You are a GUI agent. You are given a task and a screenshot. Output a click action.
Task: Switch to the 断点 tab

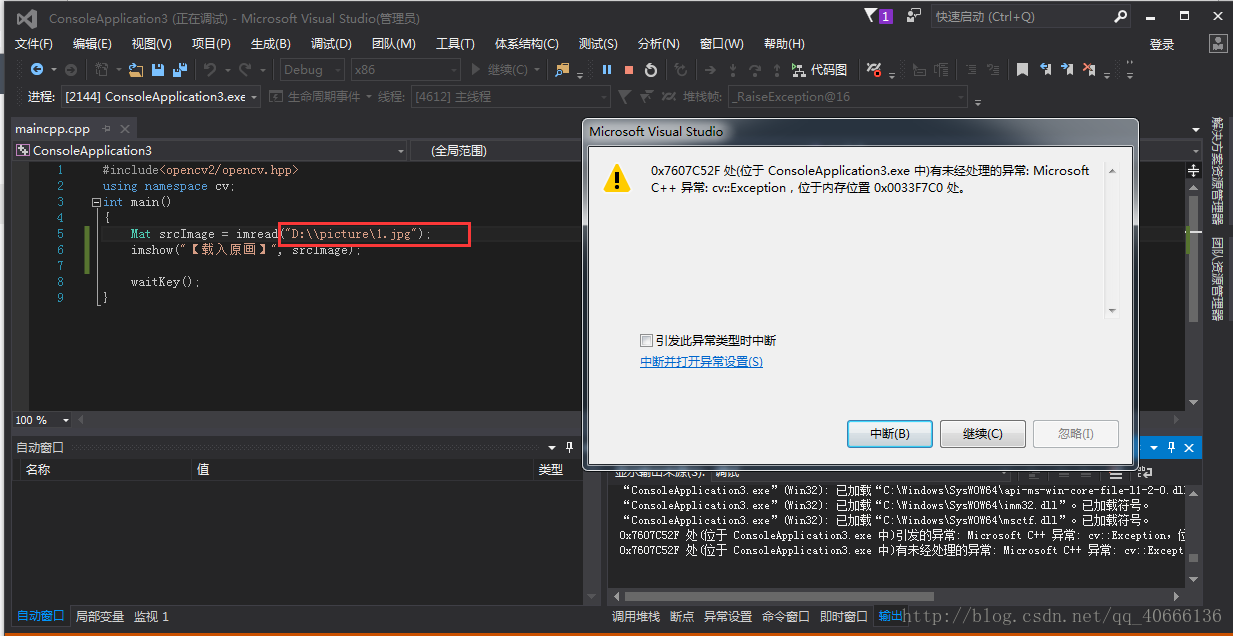(x=682, y=617)
